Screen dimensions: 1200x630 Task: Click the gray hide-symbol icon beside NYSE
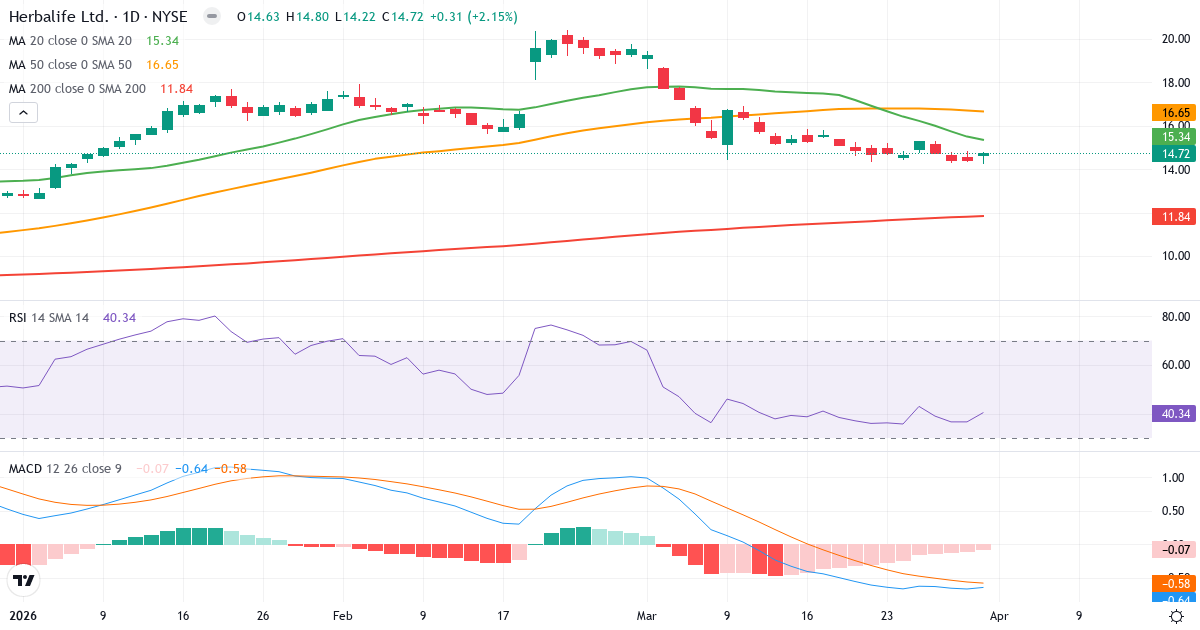pos(211,16)
